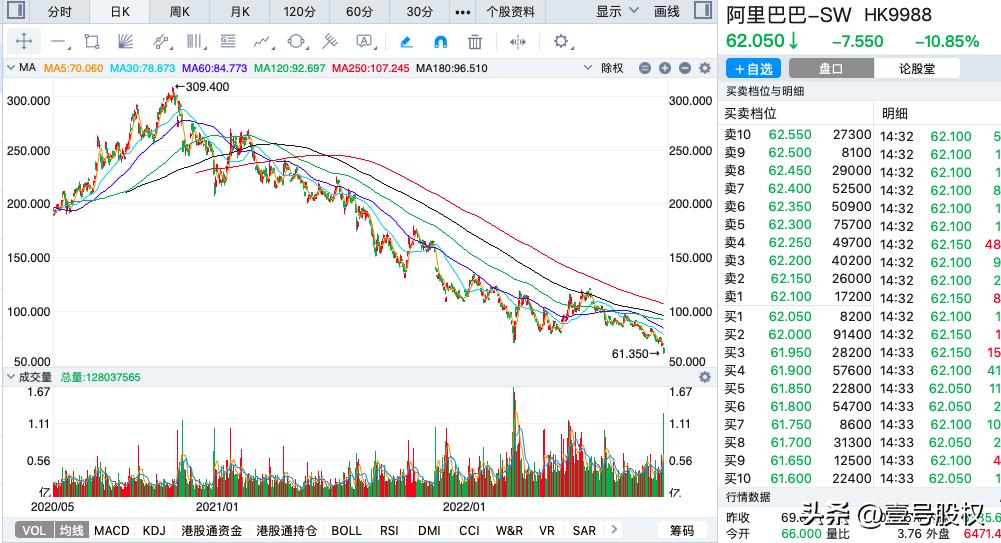Choose the circular cycle drawing tool

[x=296, y=42]
